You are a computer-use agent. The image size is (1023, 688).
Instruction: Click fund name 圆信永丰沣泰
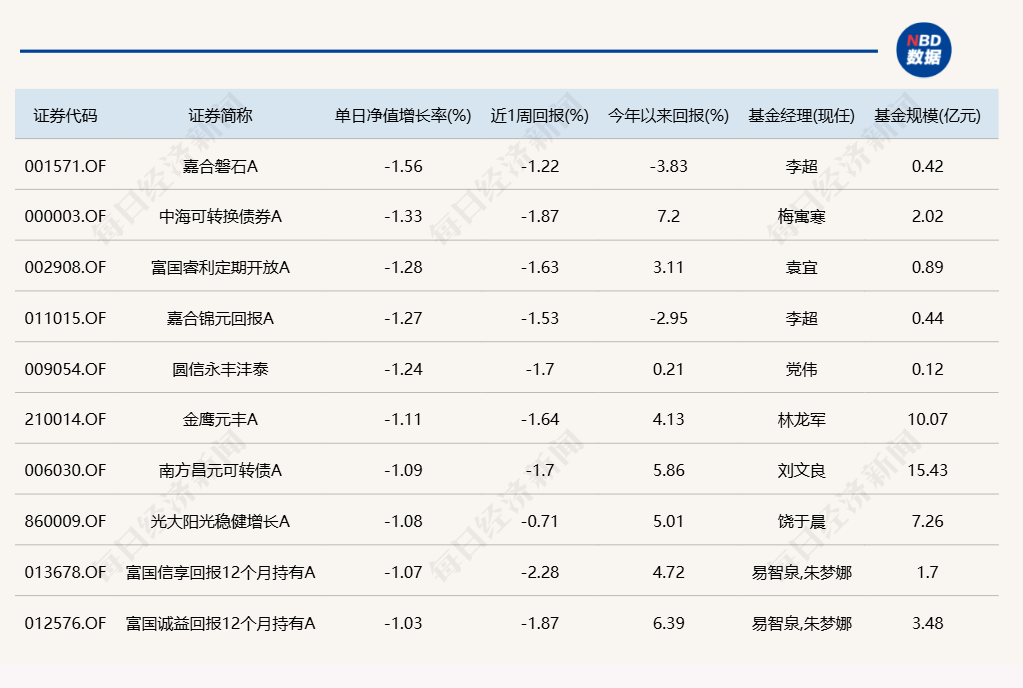tap(221, 369)
